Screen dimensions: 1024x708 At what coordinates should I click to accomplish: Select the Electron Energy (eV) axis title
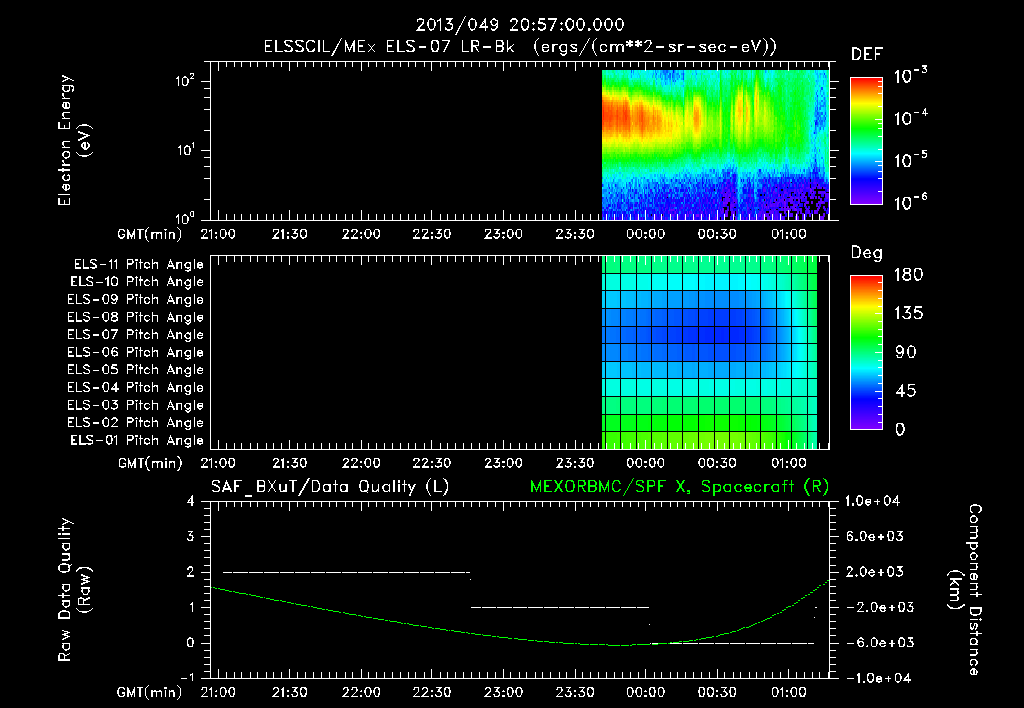74,140
